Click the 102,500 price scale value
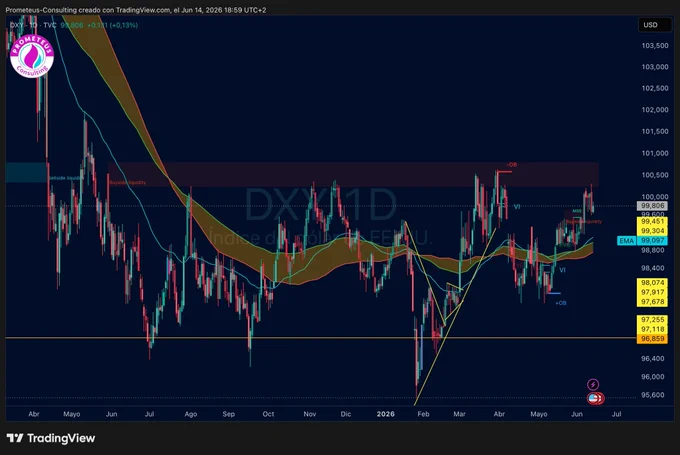Image resolution: width=680 pixels, height=455 pixels. [655, 88]
